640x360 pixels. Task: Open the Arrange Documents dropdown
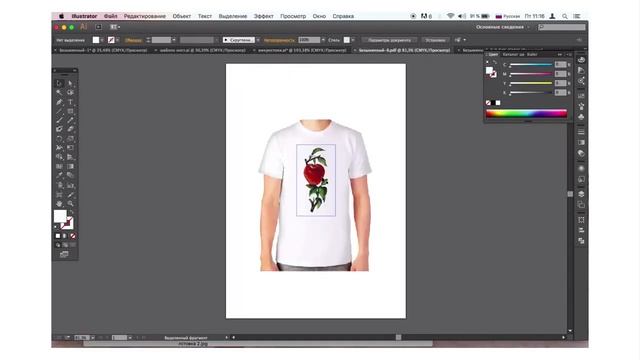115,27
